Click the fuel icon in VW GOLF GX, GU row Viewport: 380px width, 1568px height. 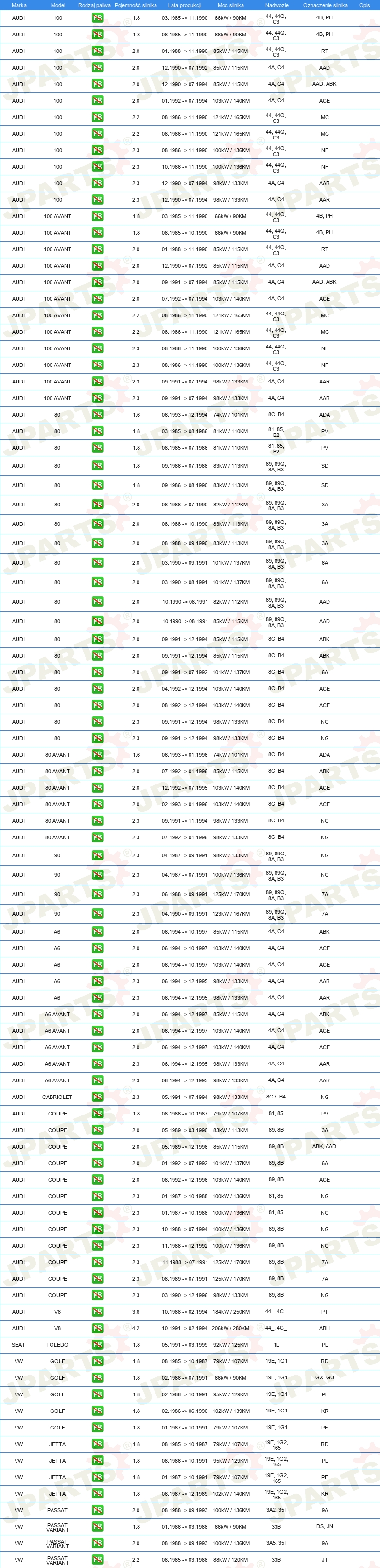click(x=98, y=1377)
